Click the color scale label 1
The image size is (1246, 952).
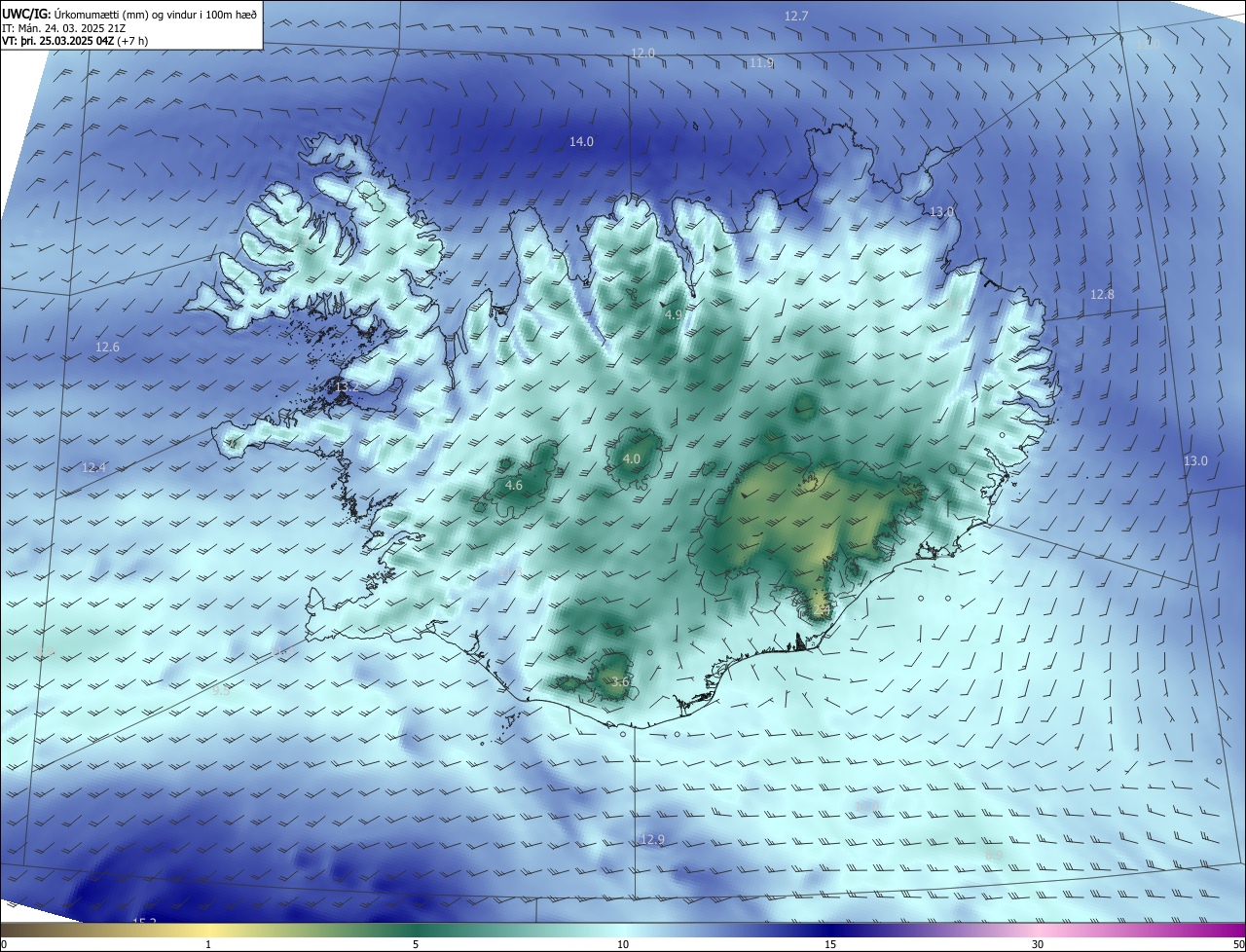(208, 945)
